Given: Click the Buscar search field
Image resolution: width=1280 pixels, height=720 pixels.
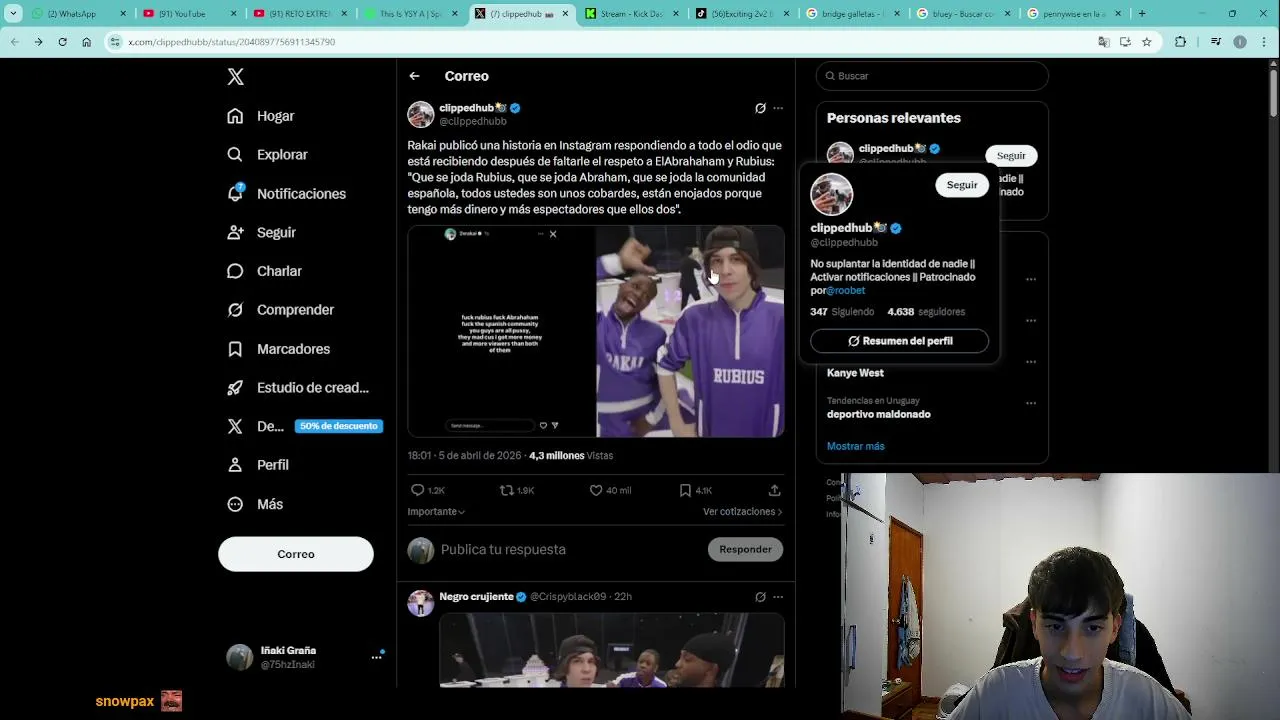Looking at the screenshot, I should coord(932,76).
